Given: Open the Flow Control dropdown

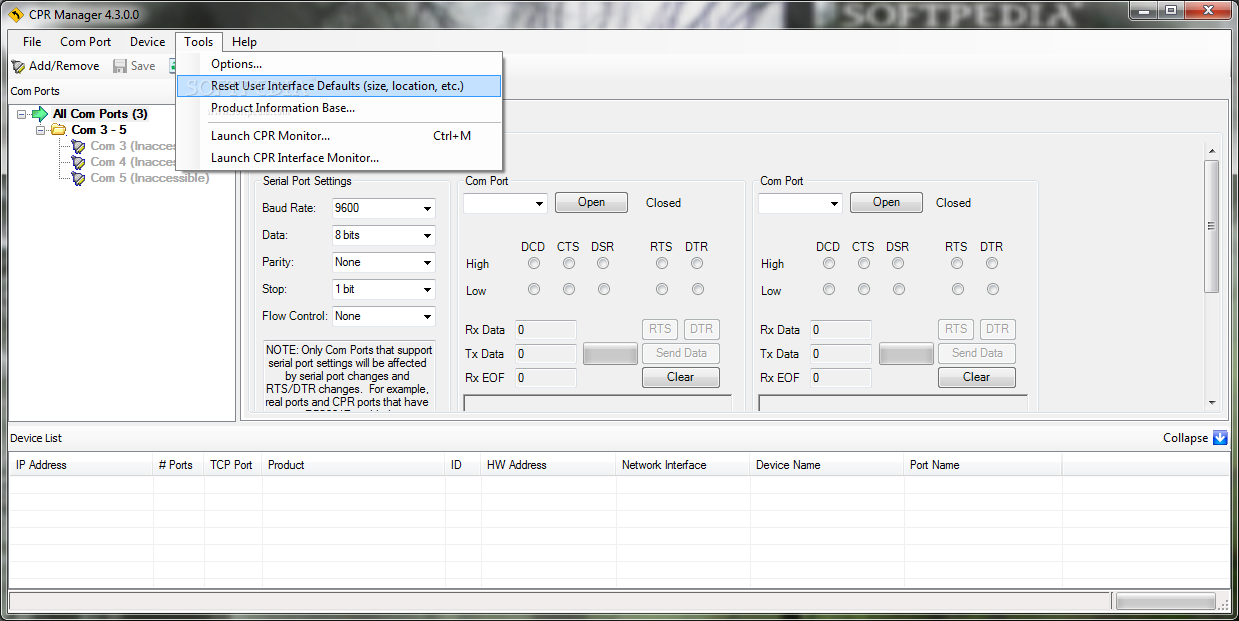Looking at the screenshot, I should tap(427, 316).
